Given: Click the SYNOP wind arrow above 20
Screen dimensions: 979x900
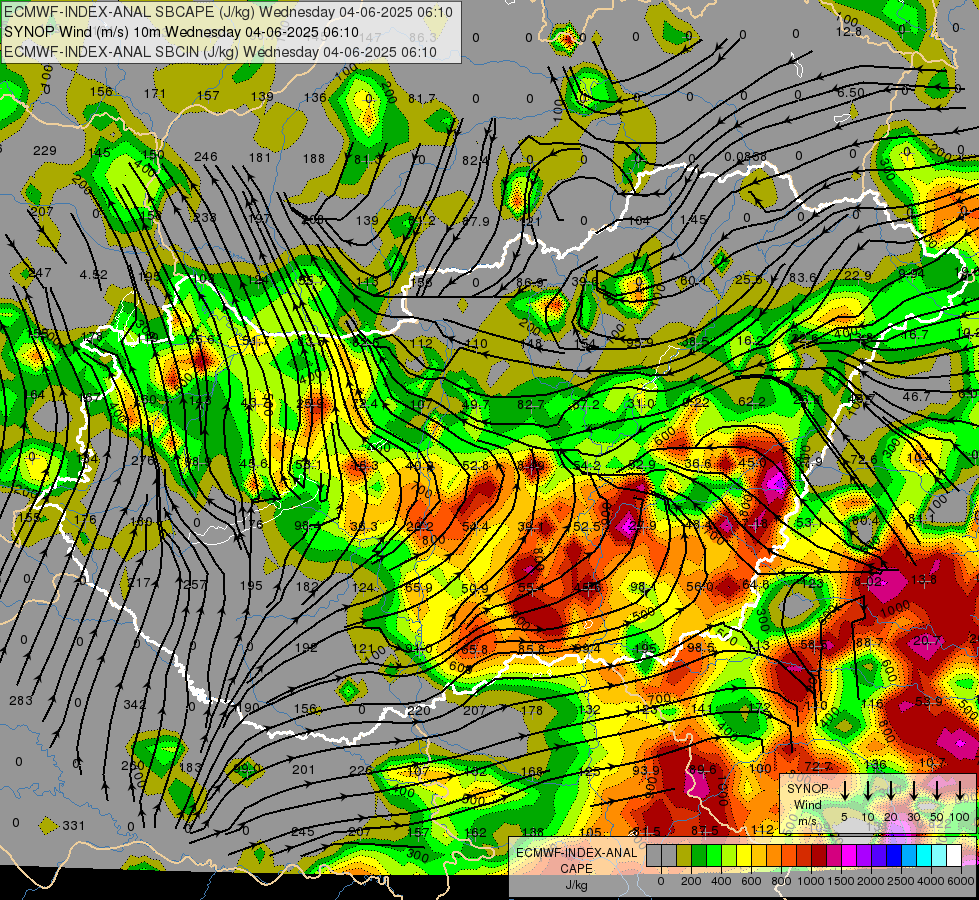Looking at the screenshot, I should coord(890,791).
